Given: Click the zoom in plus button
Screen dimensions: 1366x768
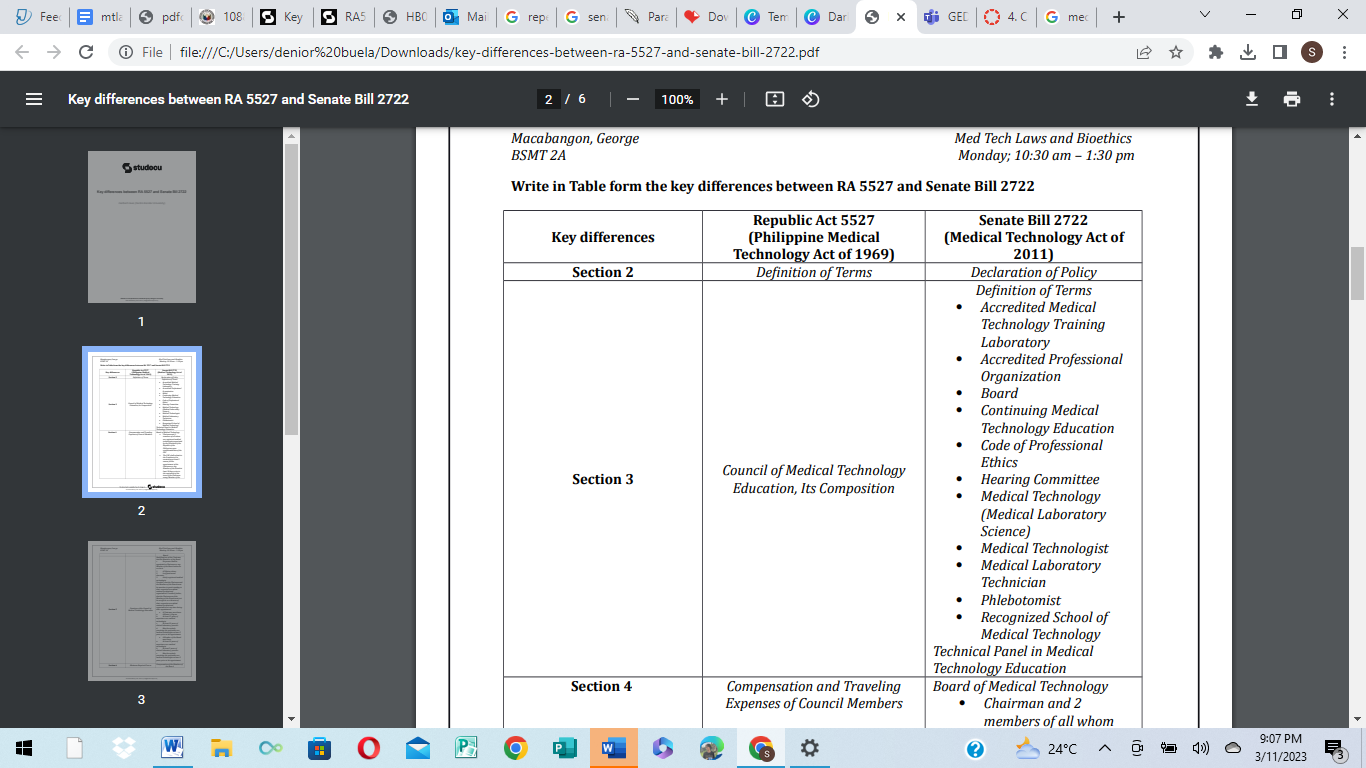Looking at the screenshot, I should pyautogui.click(x=722, y=99).
